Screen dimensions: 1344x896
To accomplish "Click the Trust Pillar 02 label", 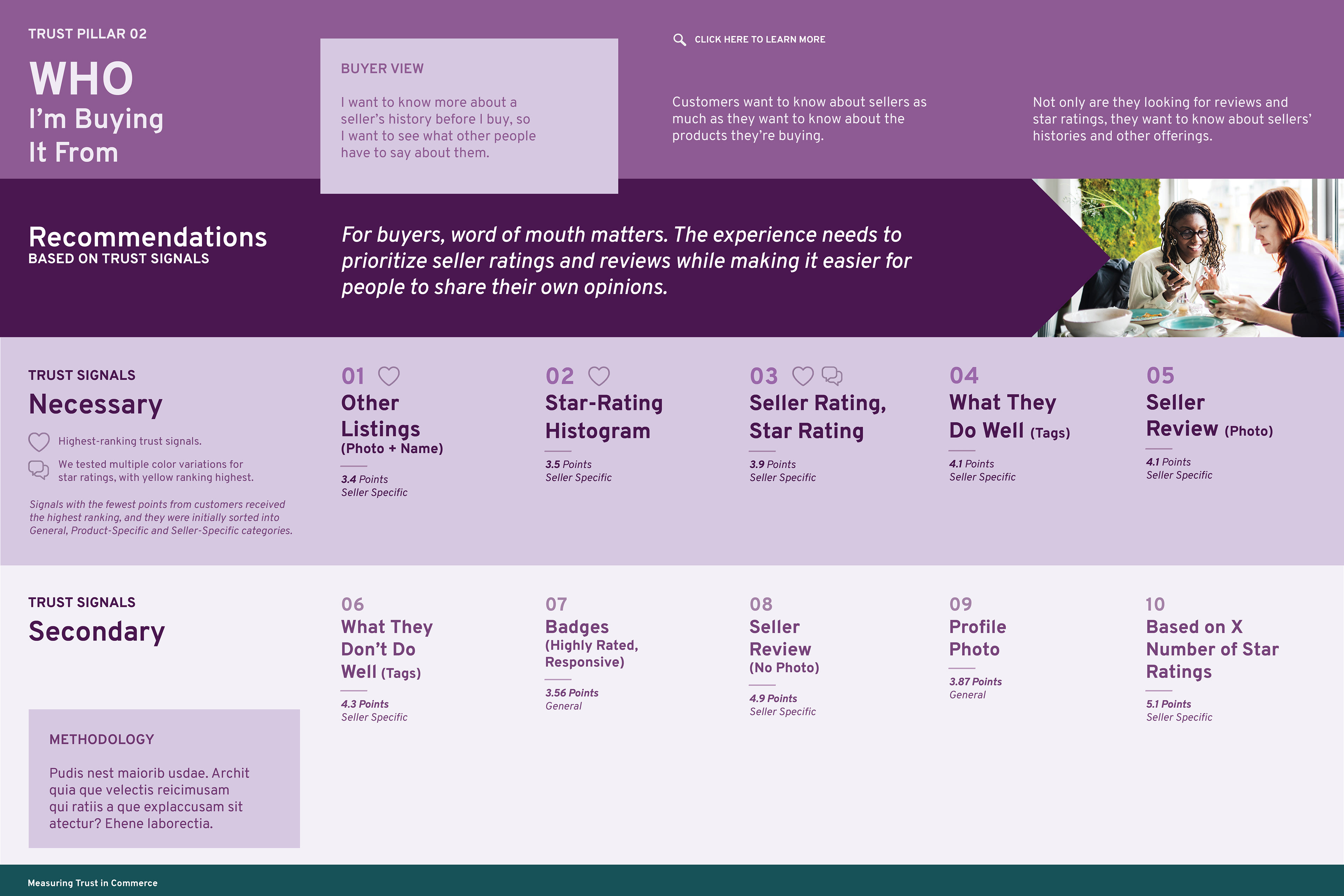I will 87,34.
